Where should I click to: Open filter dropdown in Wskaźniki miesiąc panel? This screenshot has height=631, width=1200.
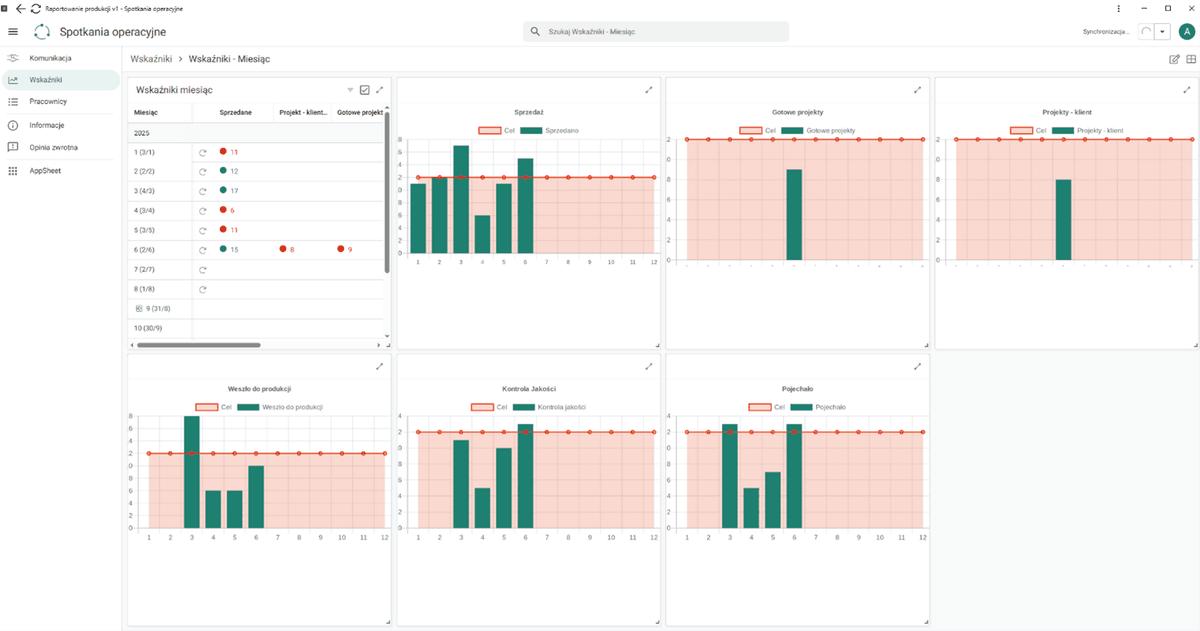point(350,90)
